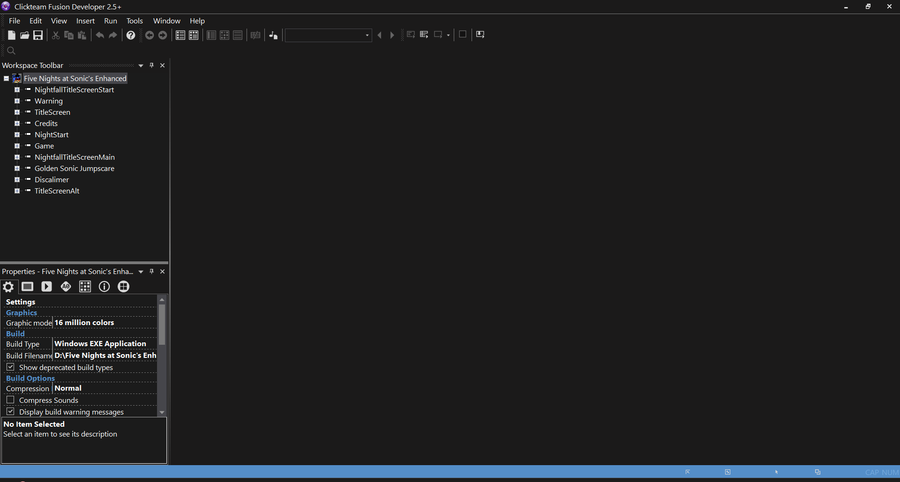This screenshot has width=900, height=482.
Task: Expand the Warning frame node
Action: (17, 101)
